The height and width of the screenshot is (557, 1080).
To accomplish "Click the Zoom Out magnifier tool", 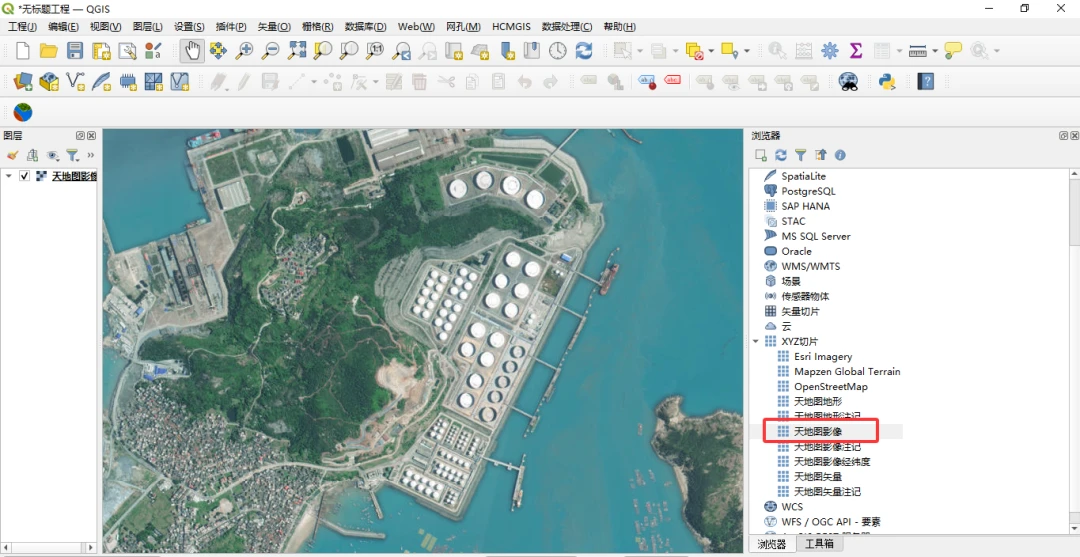I will click(270, 51).
